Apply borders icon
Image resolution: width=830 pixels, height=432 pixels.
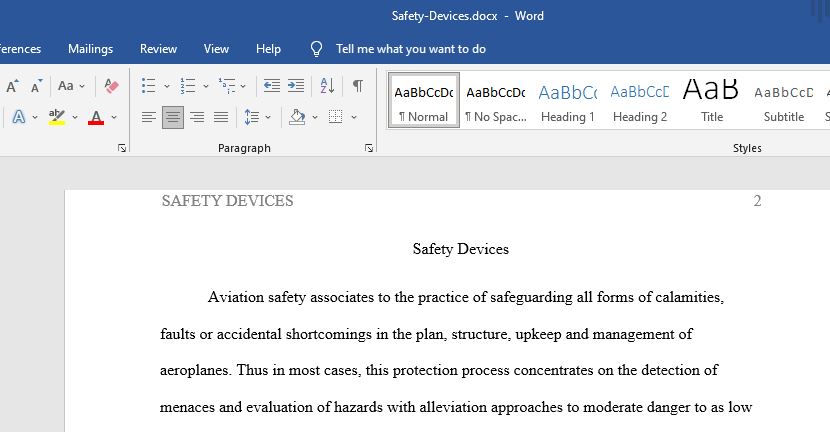point(336,117)
